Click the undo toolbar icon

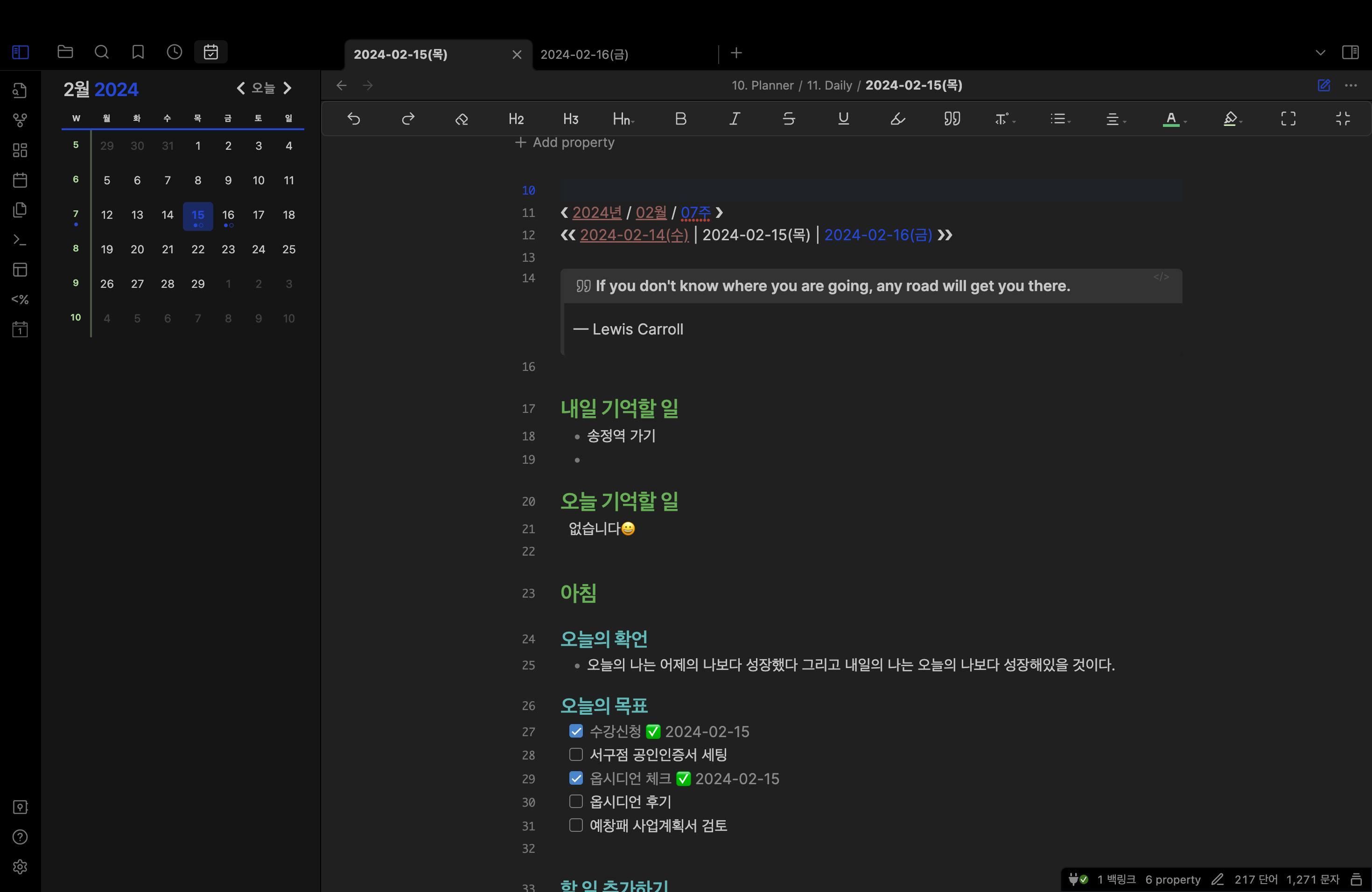pyautogui.click(x=354, y=118)
